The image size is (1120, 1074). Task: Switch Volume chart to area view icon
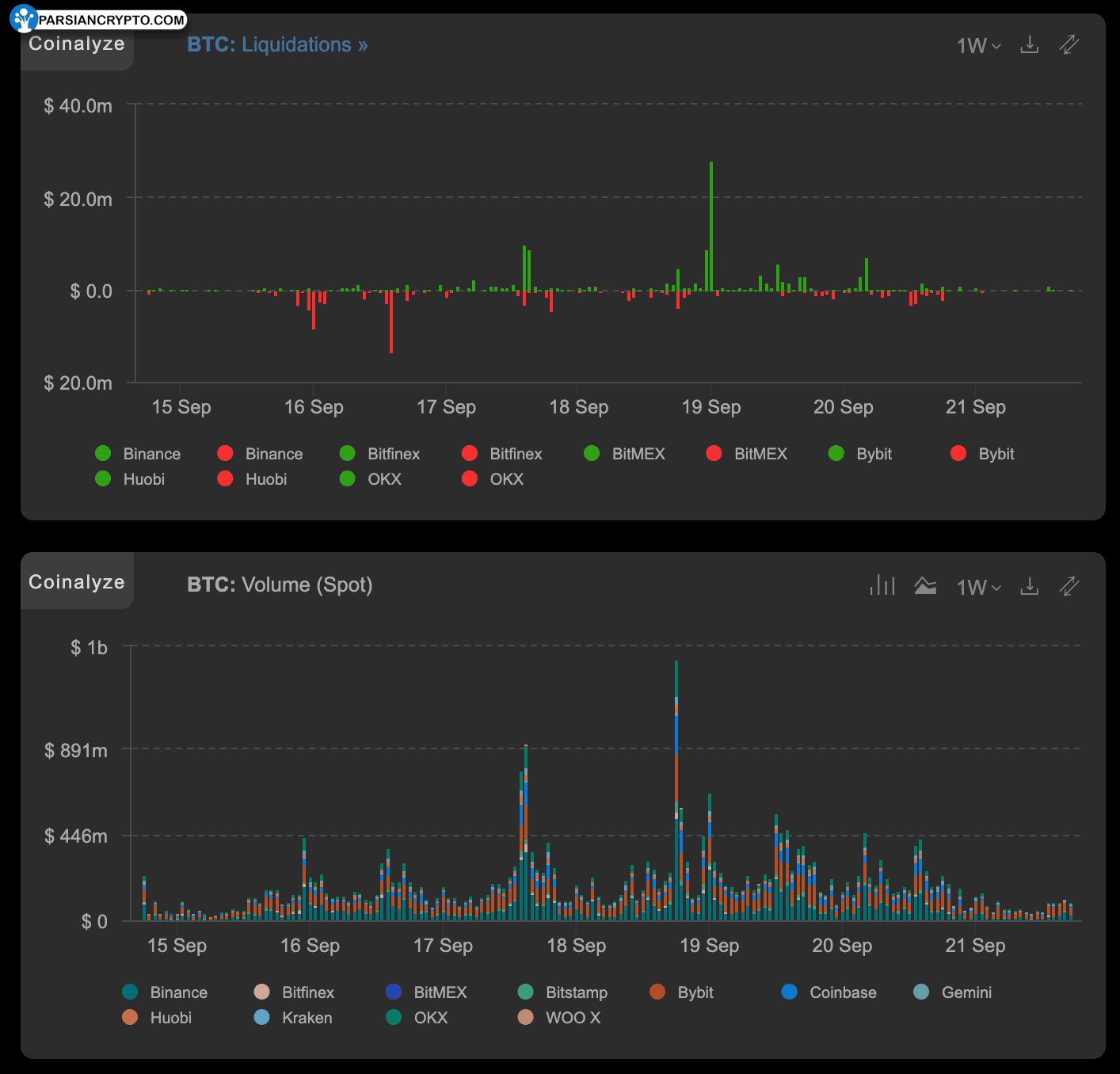[925, 585]
